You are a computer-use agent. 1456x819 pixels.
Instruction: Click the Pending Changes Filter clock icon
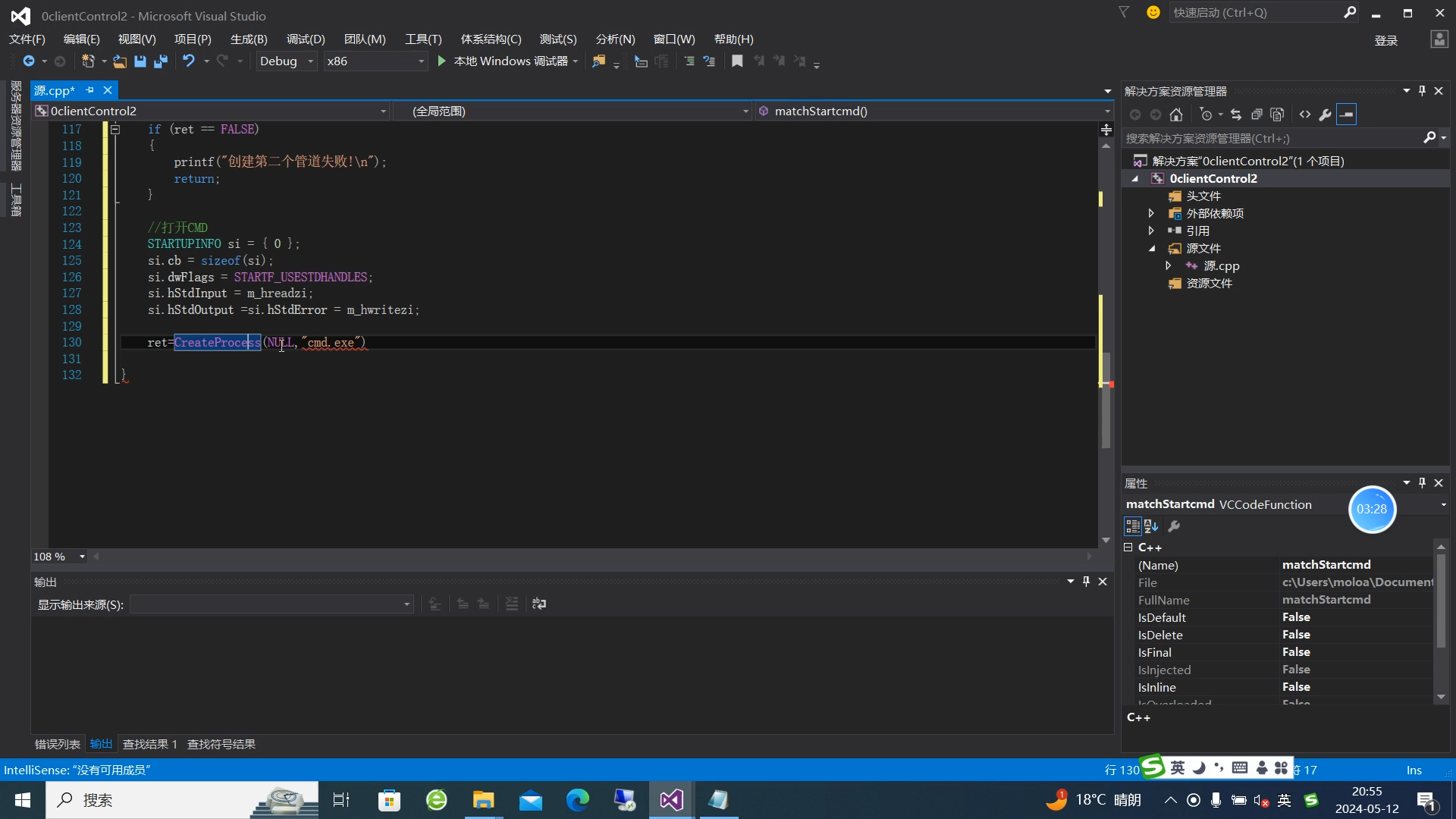1206,115
